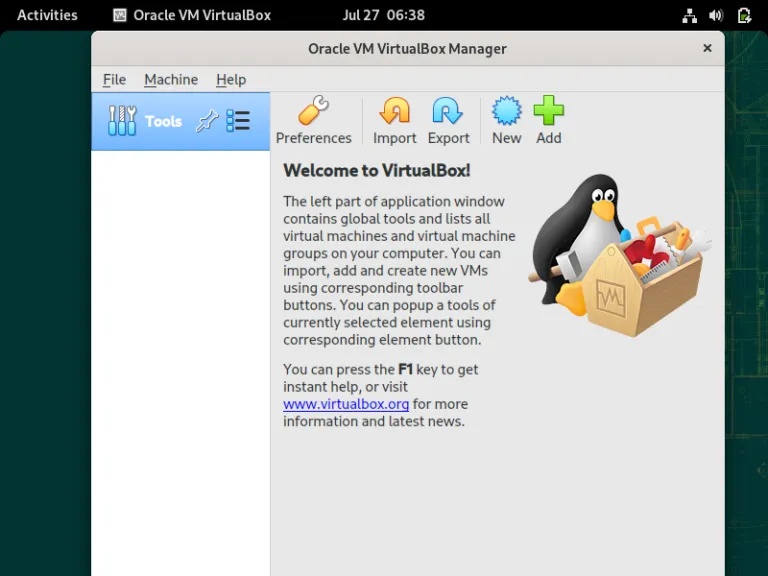Open the clock showing Jul 27 06:38
Viewport: 768px width, 576px height.
384,15
